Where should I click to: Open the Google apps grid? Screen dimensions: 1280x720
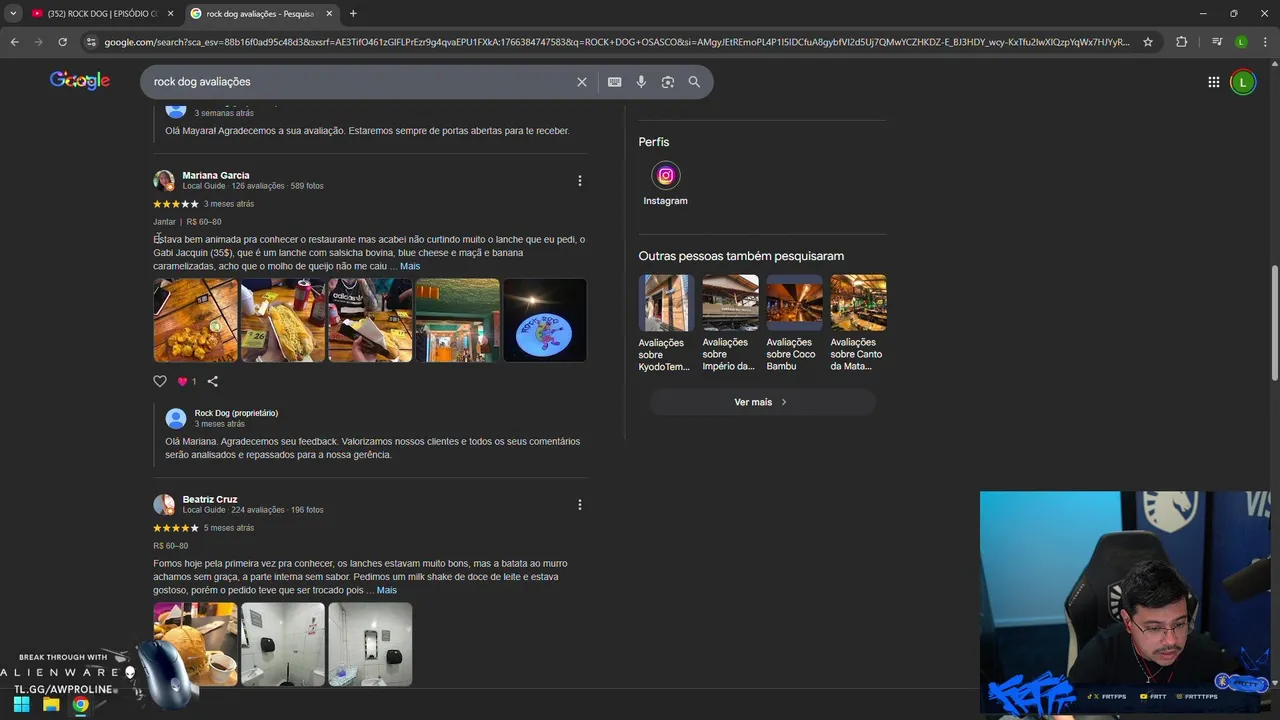click(1213, 82)
